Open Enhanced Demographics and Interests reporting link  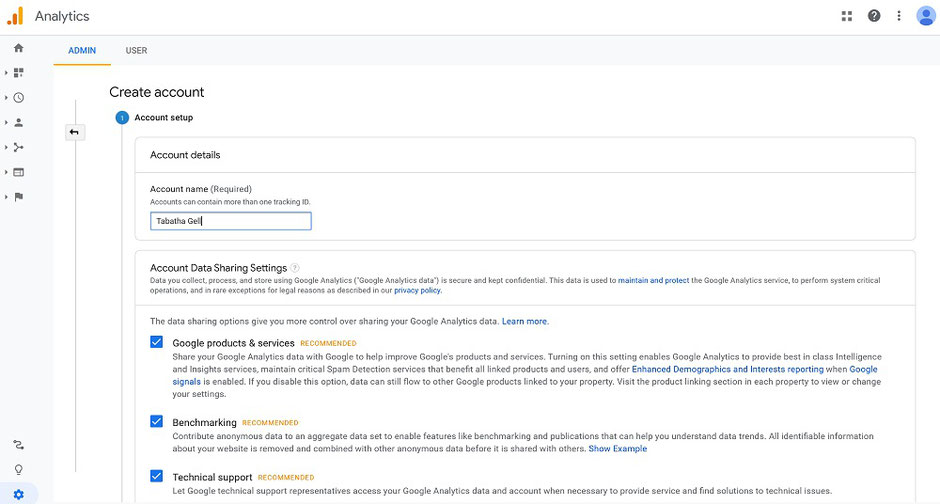point(728,369)
